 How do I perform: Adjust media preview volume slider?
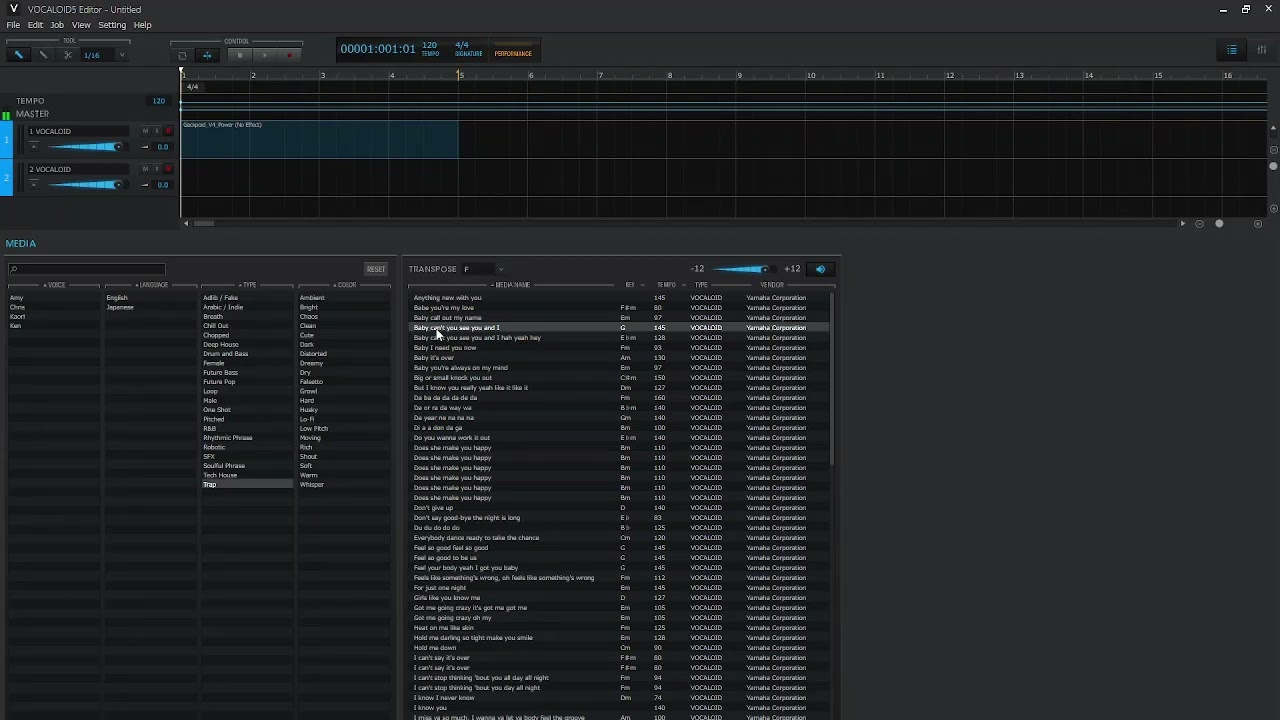pyautogui.click(x=744, y=269)
